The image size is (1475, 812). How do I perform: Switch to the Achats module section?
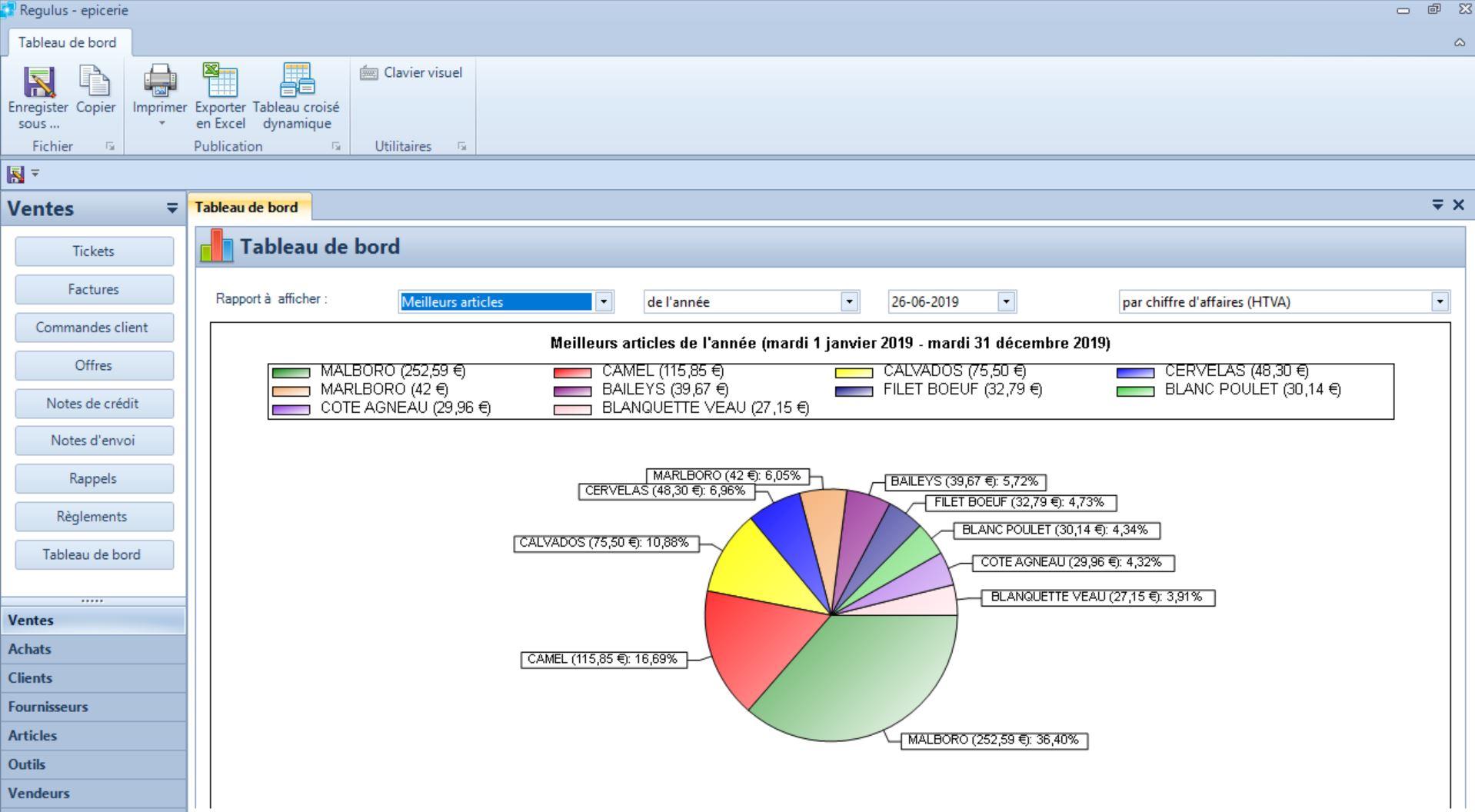pos(93,649)
